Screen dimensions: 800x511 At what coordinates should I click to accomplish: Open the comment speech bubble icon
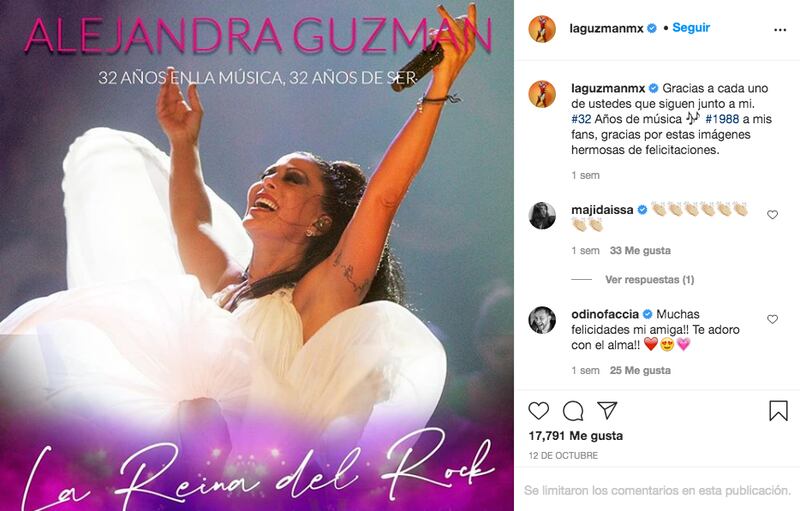pyautogui.click(x=573, y=411)
